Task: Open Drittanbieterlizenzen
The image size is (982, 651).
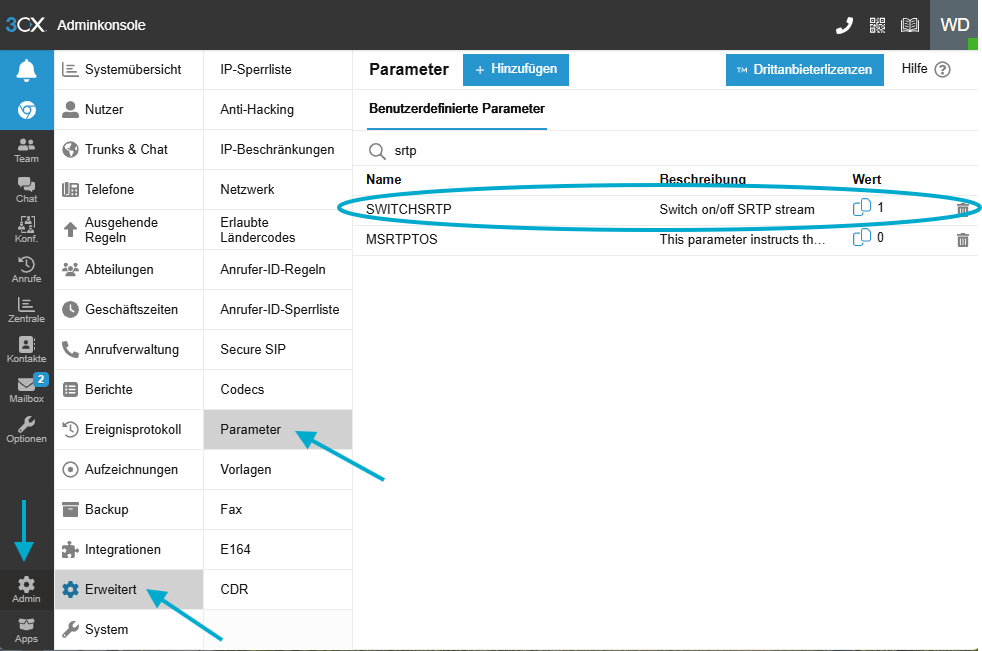Action: pos(804,70)
